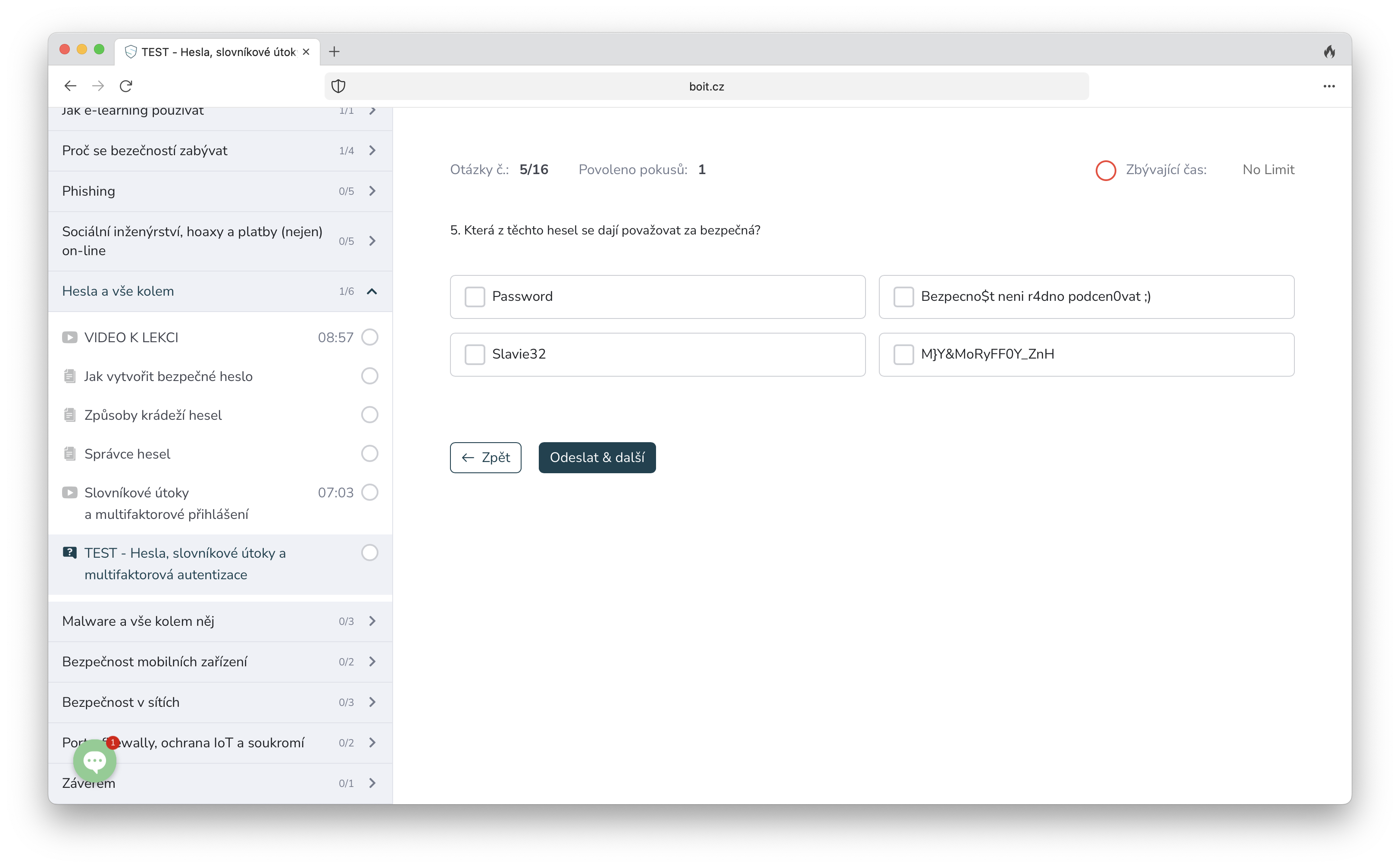Expand the Jak e-learning používat section
The width and height of the screenshot is (1400, 868).
pos(220,118)
